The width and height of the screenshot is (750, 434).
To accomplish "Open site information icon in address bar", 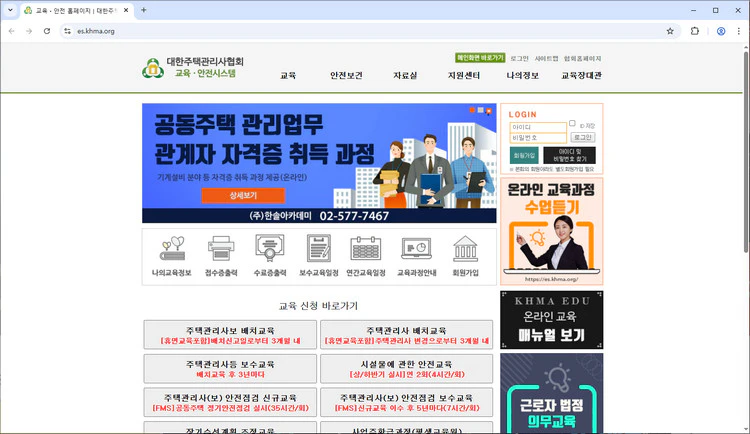I will click(67, 31).
